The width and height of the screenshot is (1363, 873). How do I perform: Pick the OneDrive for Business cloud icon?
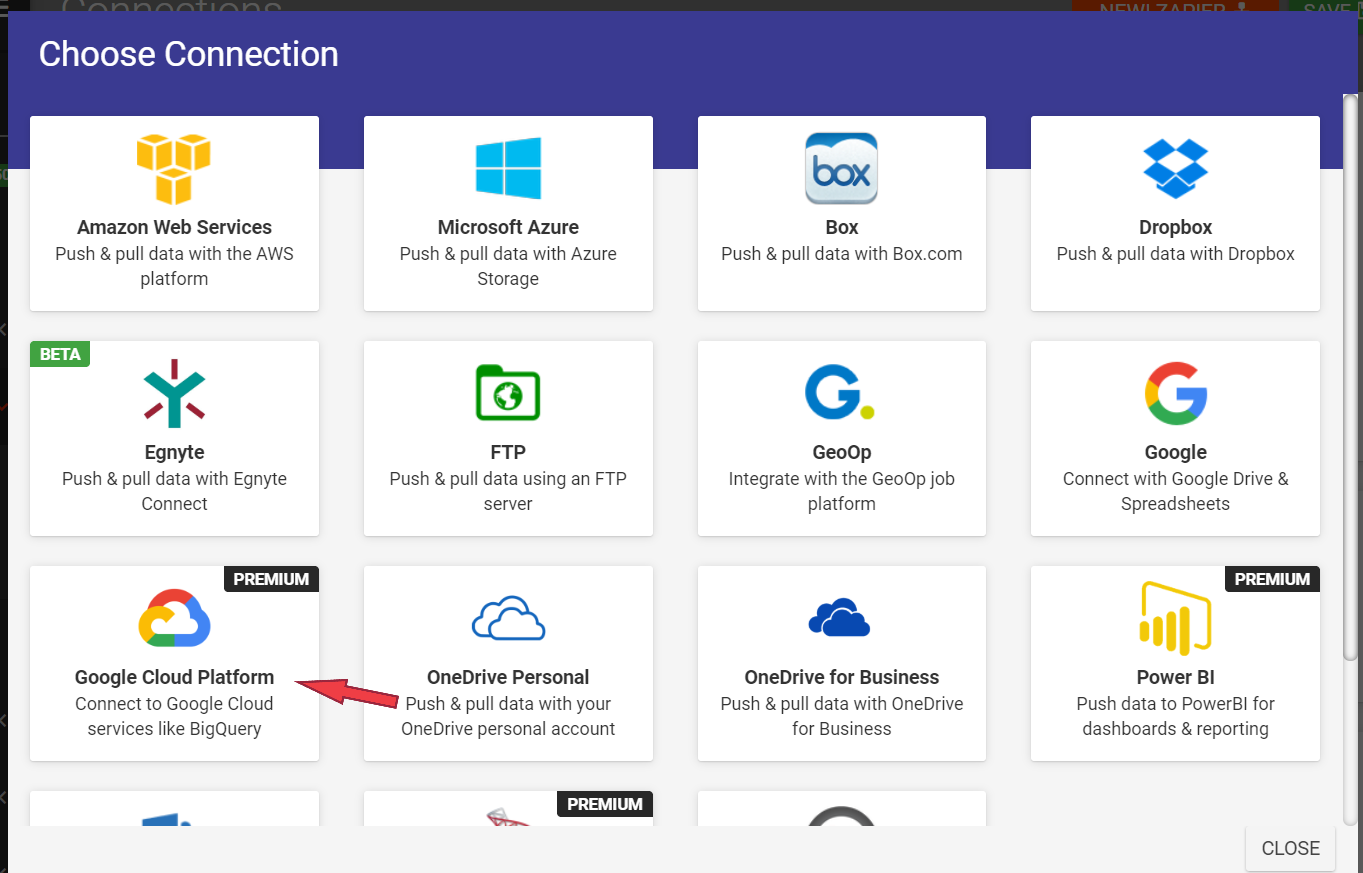point(839,617)
